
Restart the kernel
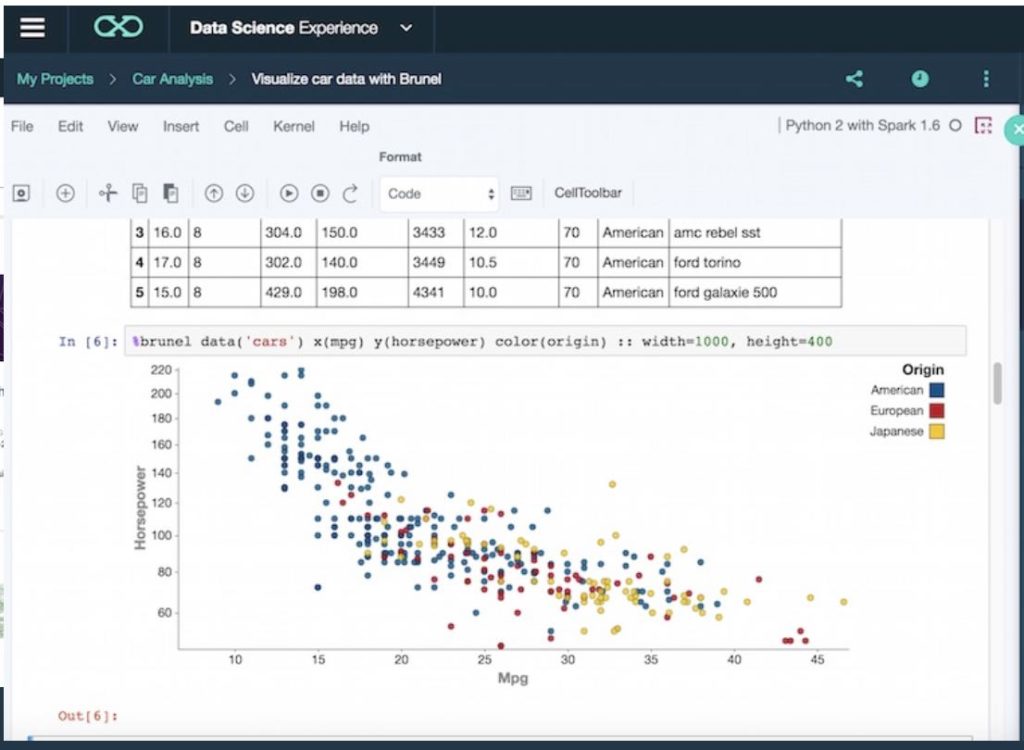coord(350,193)
